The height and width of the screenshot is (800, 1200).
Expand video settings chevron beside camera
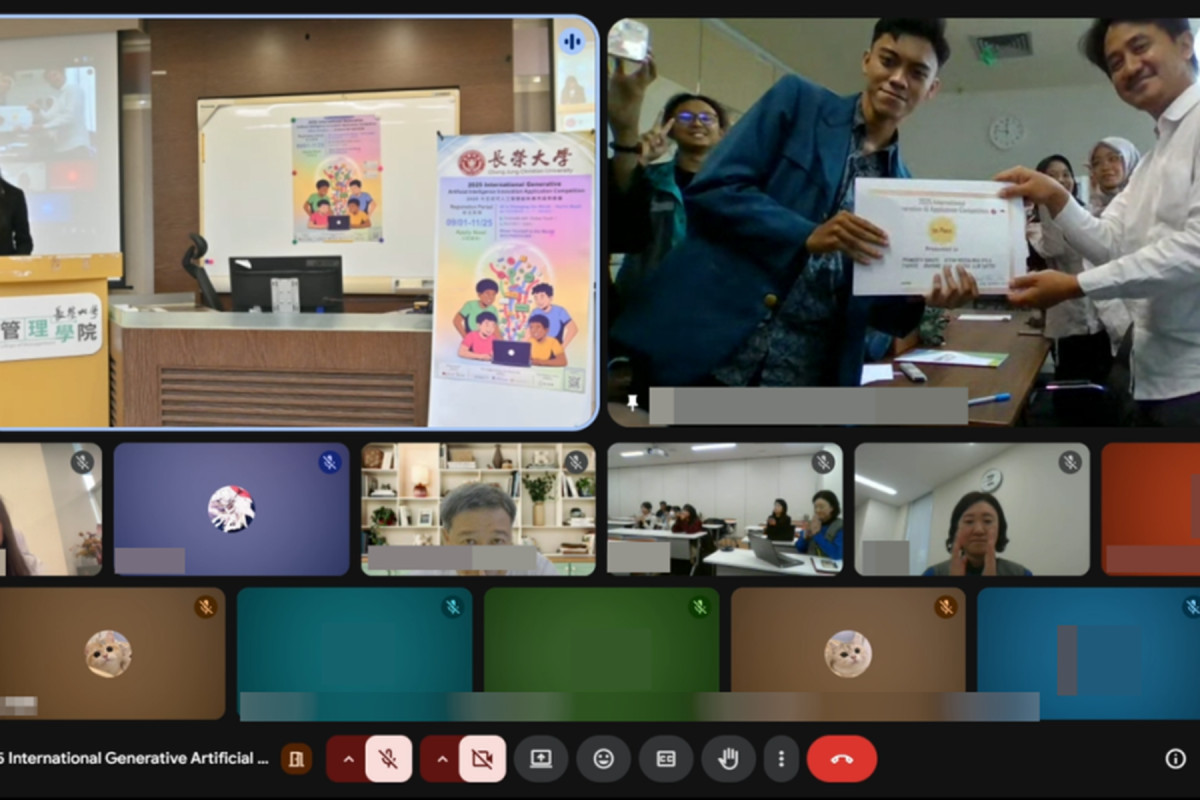coord(441,759)
